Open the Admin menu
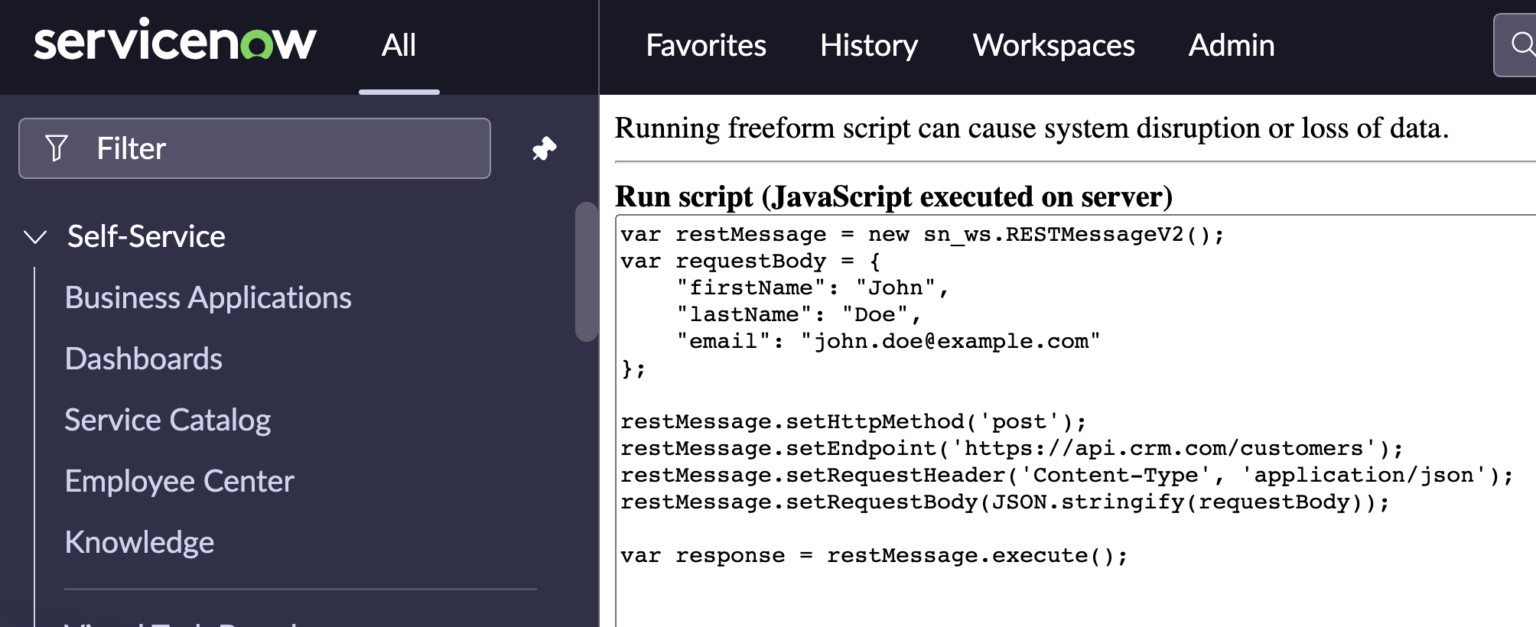1536x627 pixels. pos(1231,45)
